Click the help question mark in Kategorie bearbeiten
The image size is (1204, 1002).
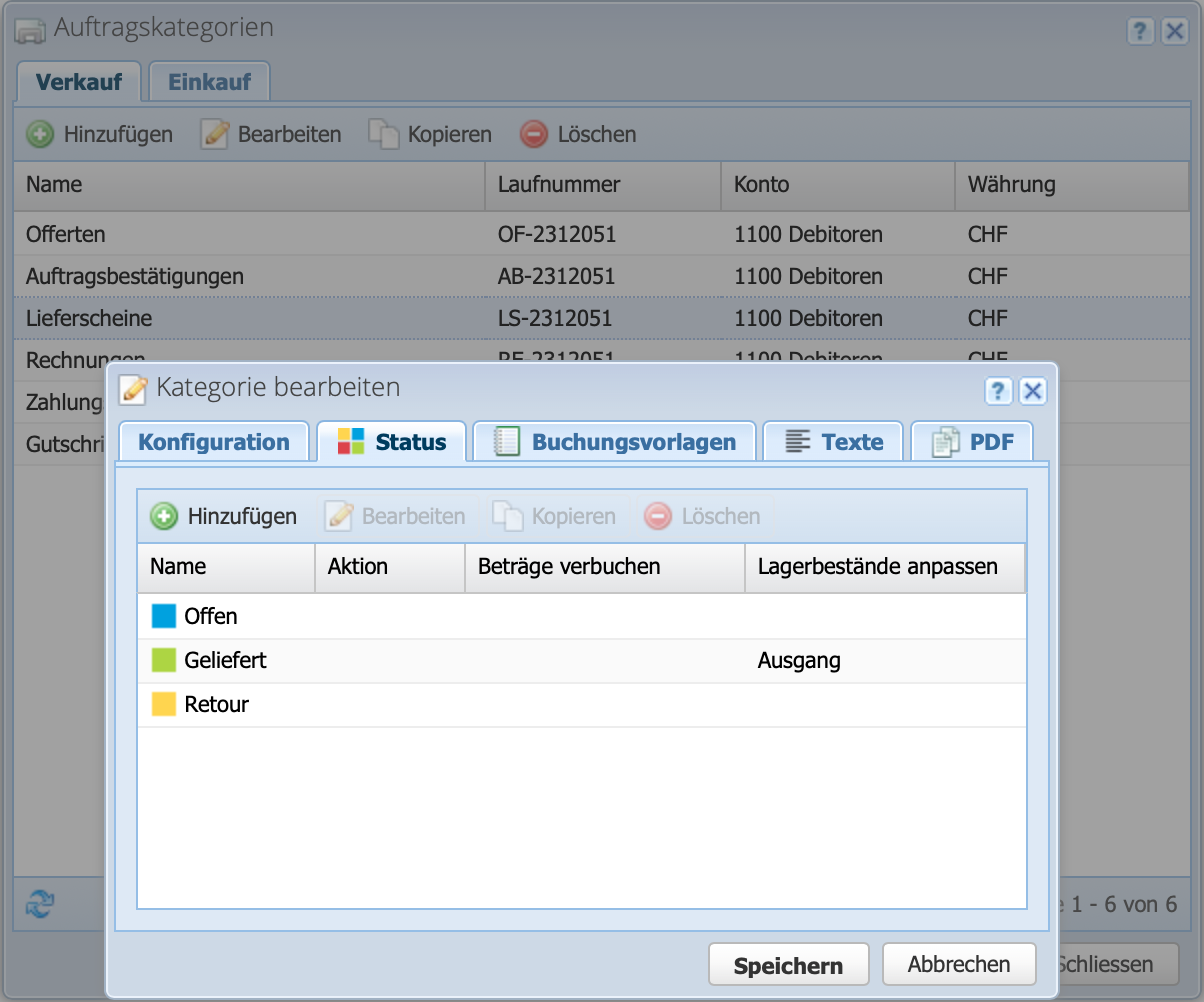click(x=998, y=390)
